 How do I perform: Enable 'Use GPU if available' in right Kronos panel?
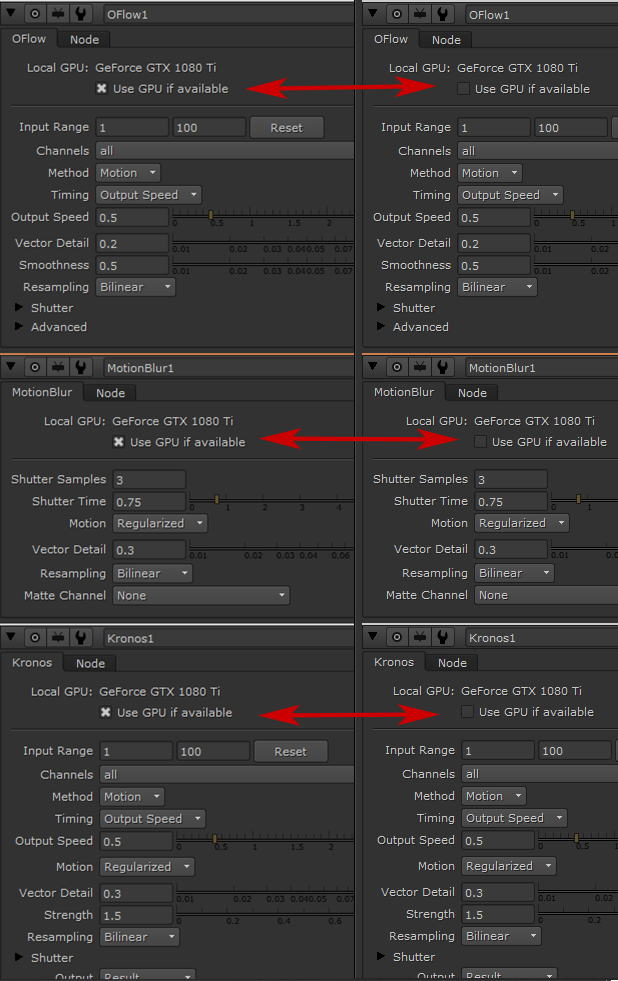pos(467,712)
